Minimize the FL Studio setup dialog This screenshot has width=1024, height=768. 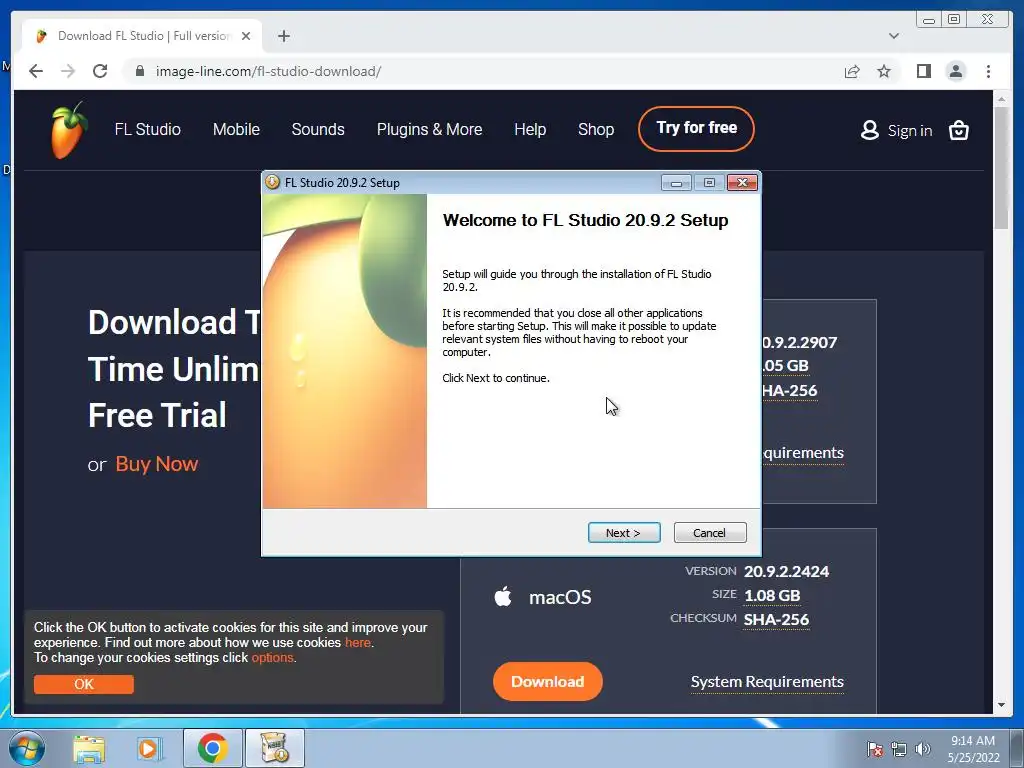click(x=676, y=183)
